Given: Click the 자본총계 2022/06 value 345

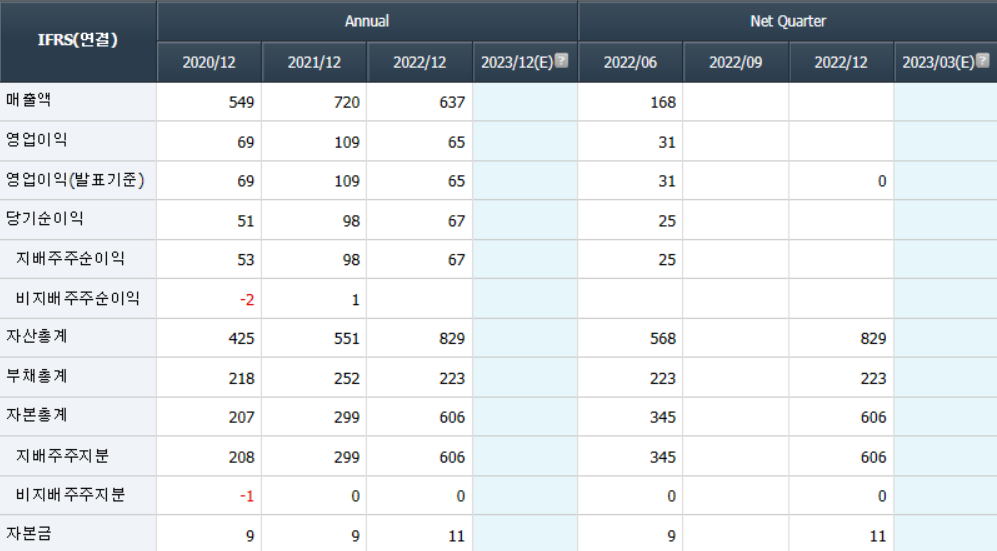Looking at the screenshot, I should point(663,418).
